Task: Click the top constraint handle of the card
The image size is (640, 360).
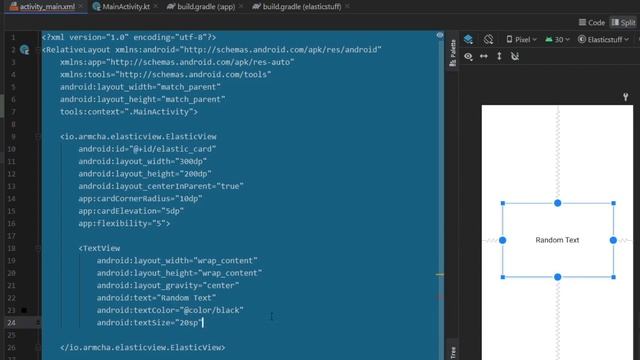Action: click(558, 203)
